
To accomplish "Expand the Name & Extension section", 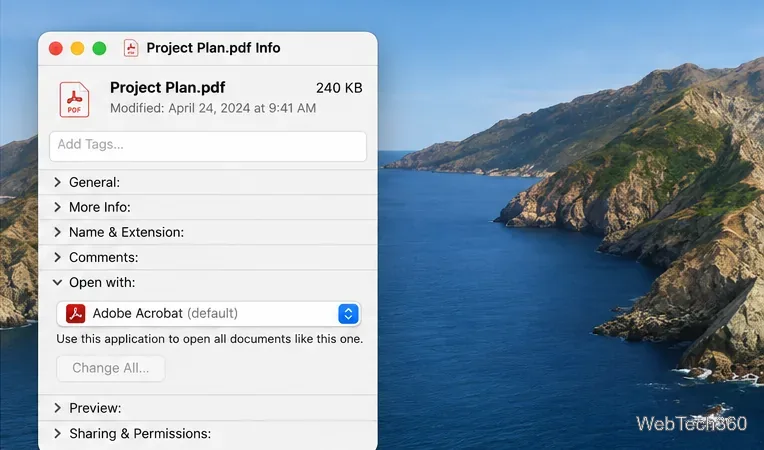I will coord(57,232).
